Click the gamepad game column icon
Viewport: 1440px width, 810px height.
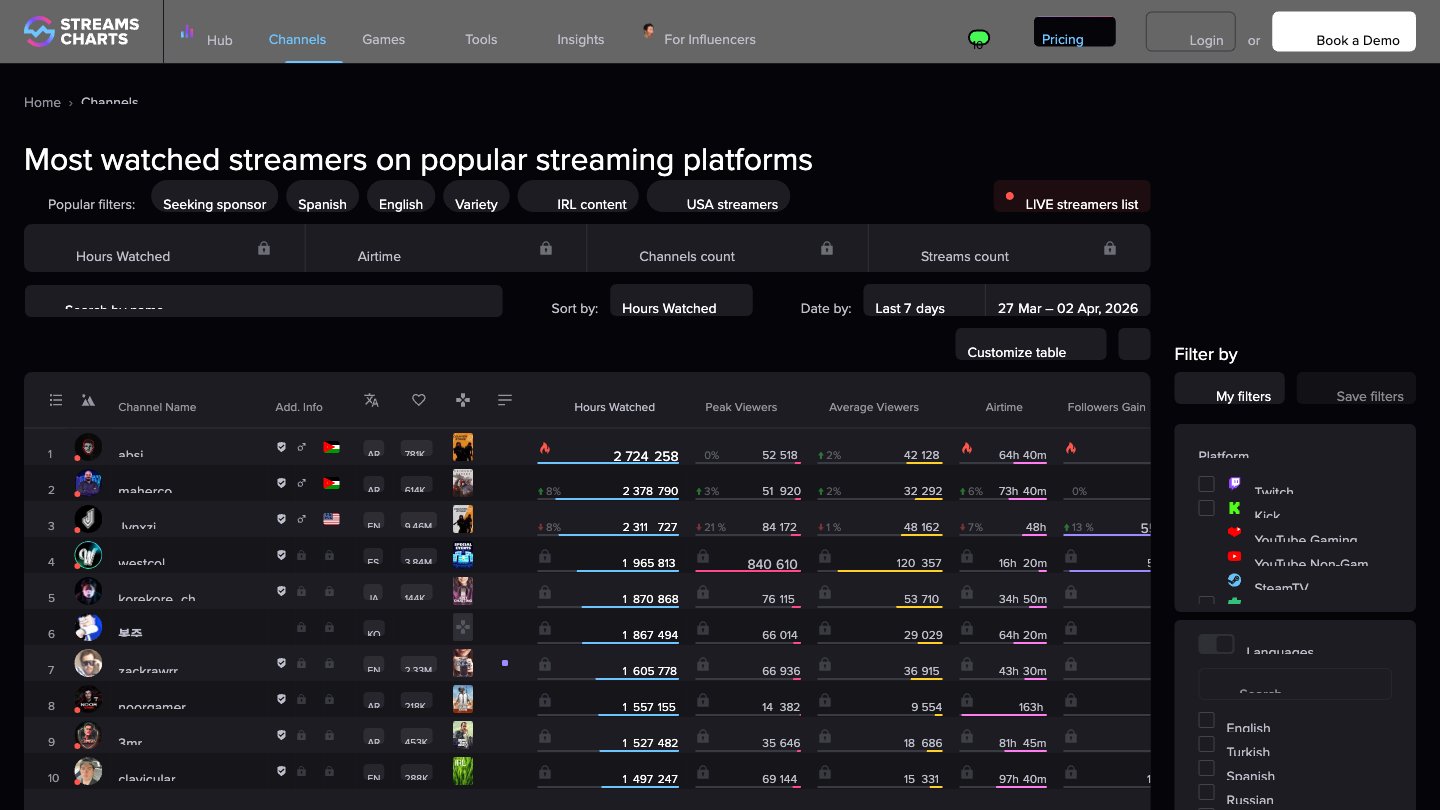pos(463,400)
